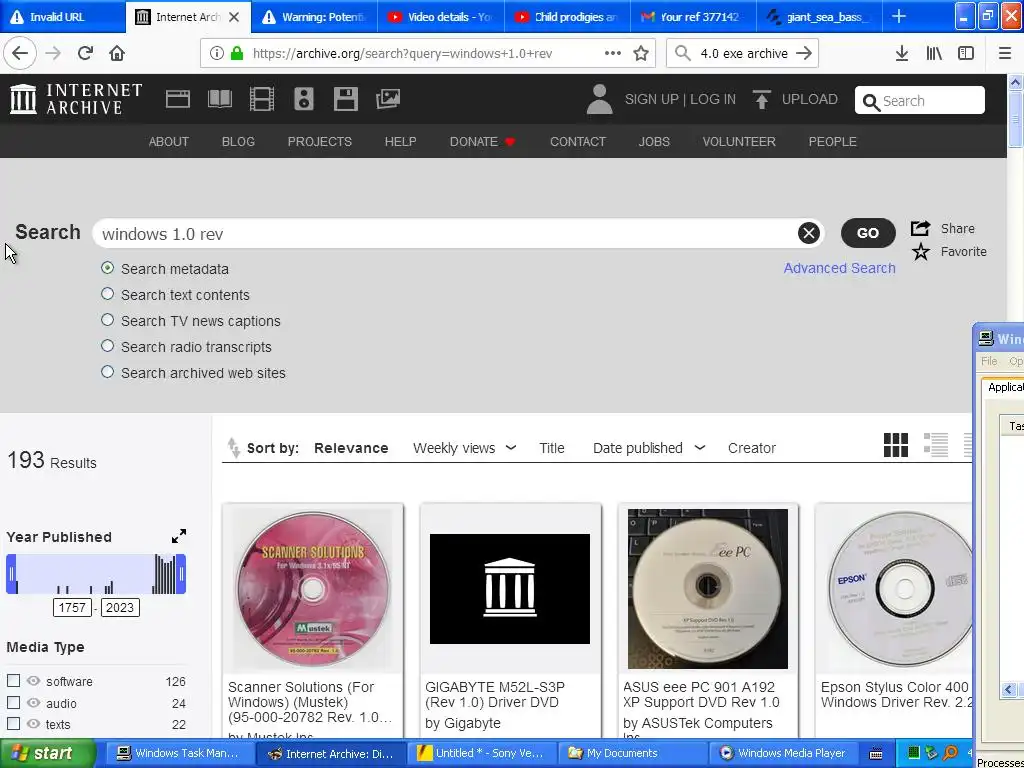1024x768 pixels.
Task: Open Firefox hamburger menu
Action: [1005, 54]
